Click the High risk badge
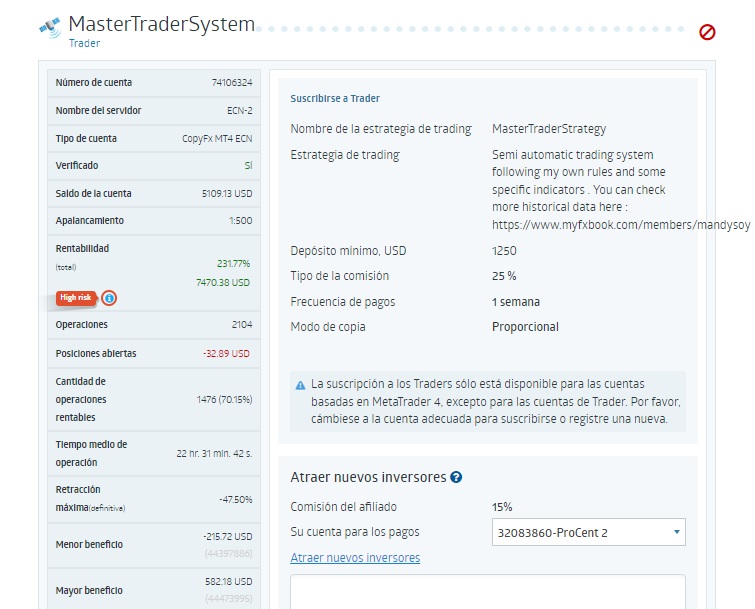This screenshot has height=609, width=755. (x=76, y=298)
